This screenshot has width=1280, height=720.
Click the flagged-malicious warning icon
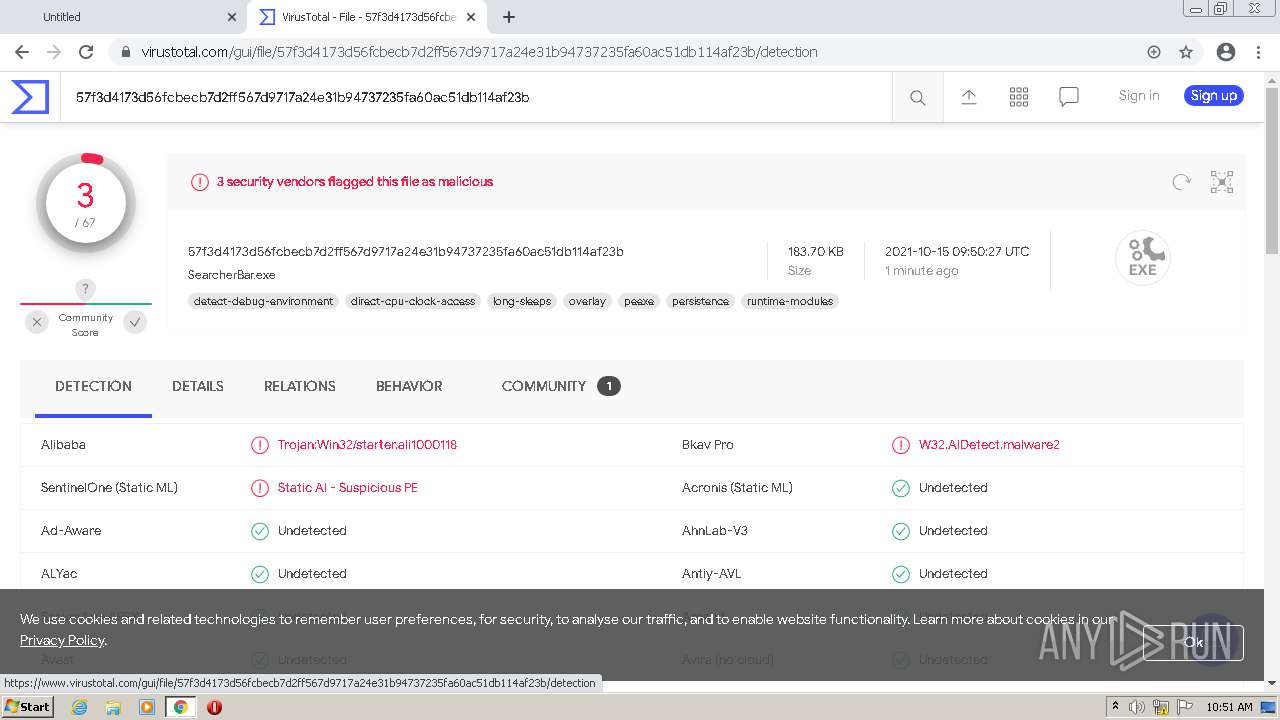[x=200, y=182]
